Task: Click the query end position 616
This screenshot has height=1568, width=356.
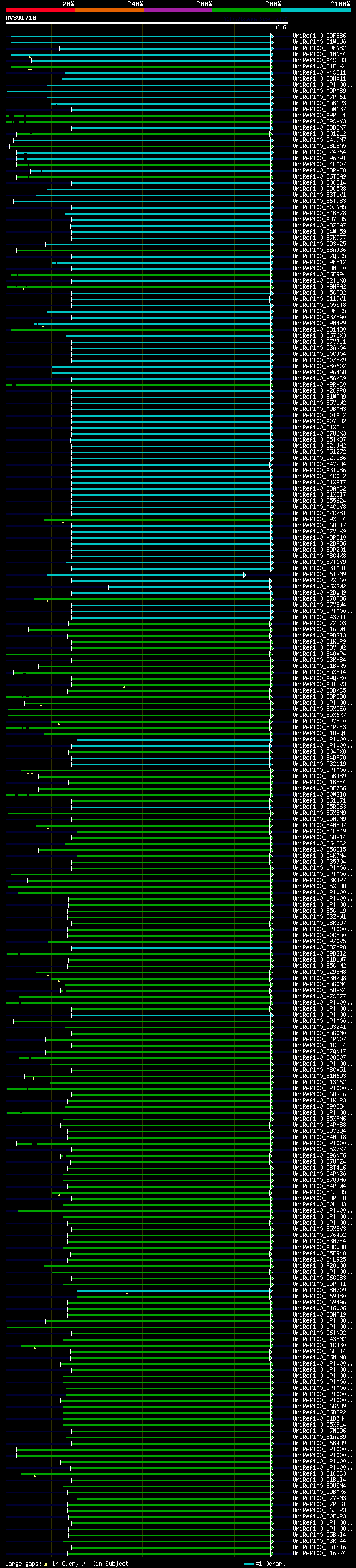Action: tap(280, 27)
